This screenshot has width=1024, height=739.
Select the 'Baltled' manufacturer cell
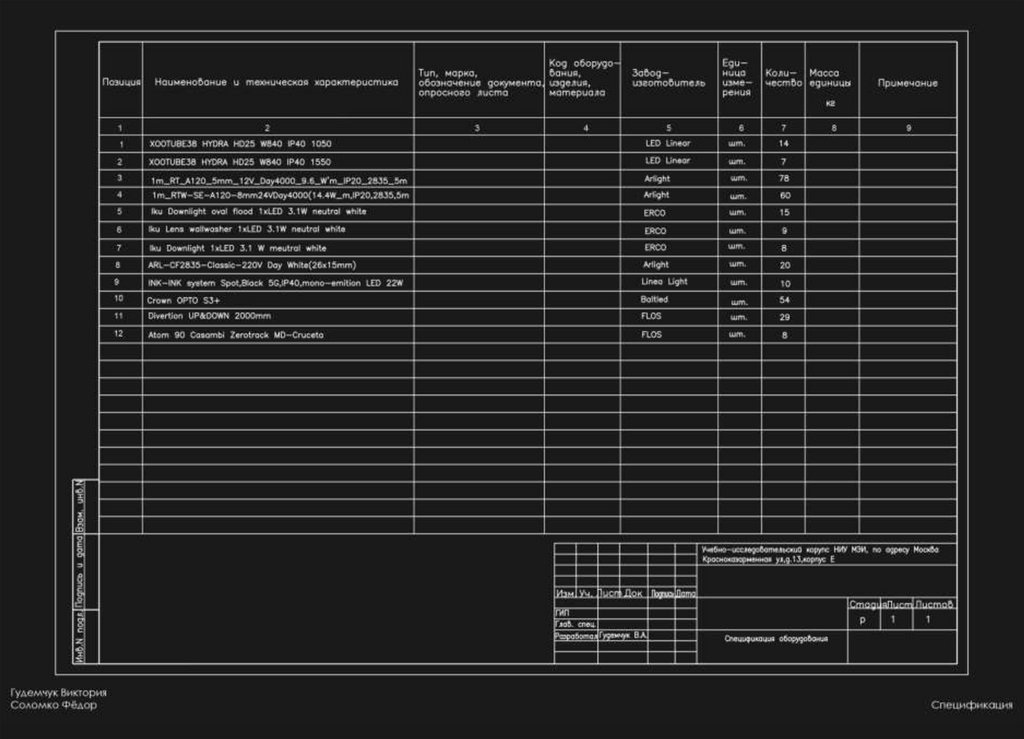(654, 299)
